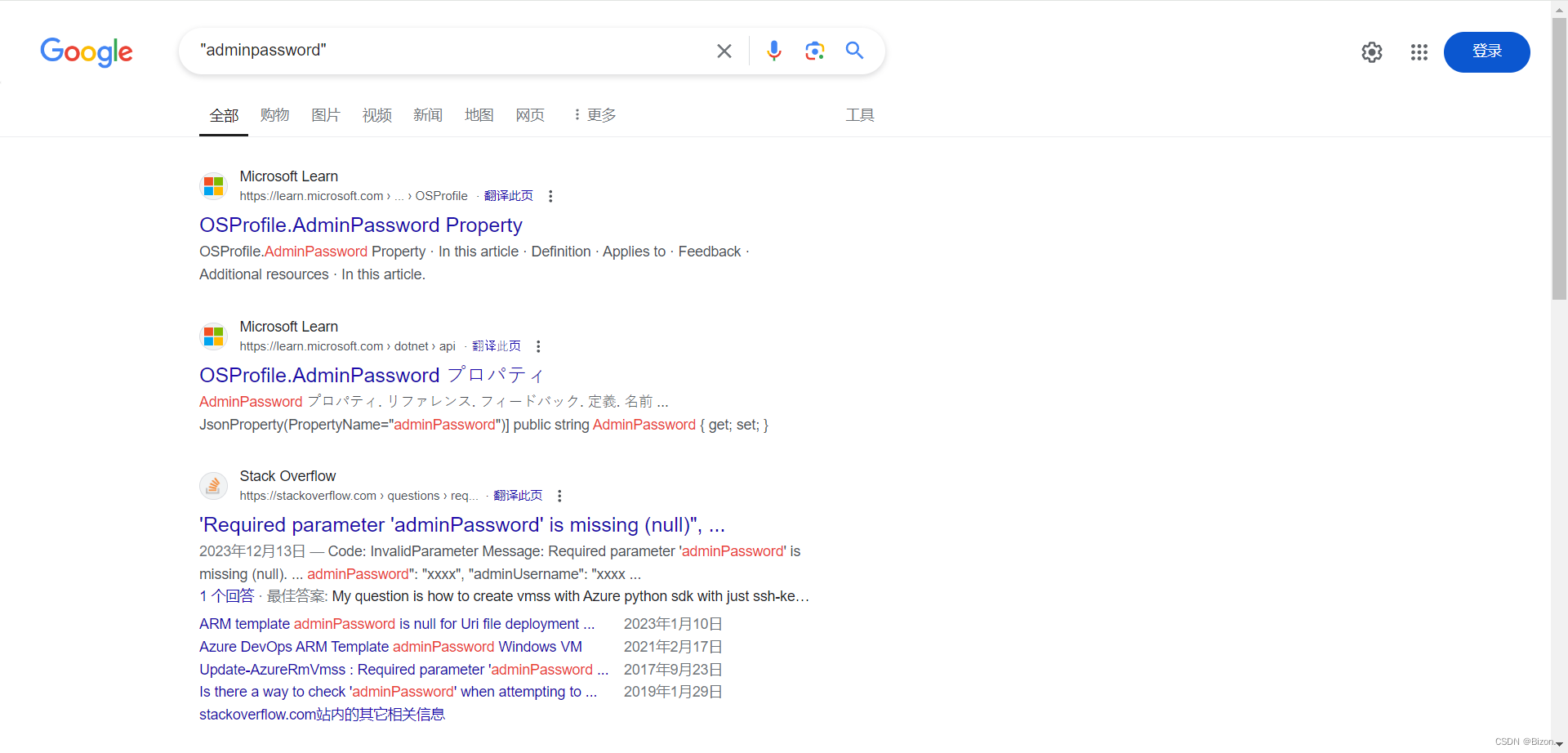Clear the search query with the X
The height and width of the screenshot is (753, 1568).
(724, 50)
